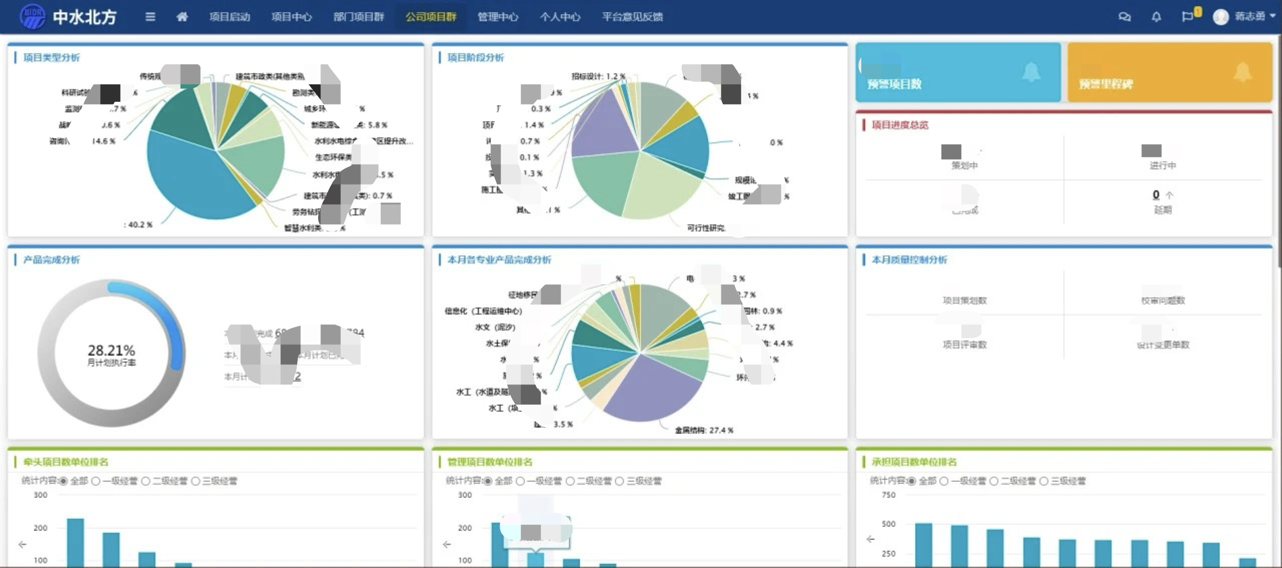Viewport: 1282px width, 568px height.
Task: Select 三级经营 radio in 承担项目数单位排名
Action: pyautogui.click(x=1044, y=481)
